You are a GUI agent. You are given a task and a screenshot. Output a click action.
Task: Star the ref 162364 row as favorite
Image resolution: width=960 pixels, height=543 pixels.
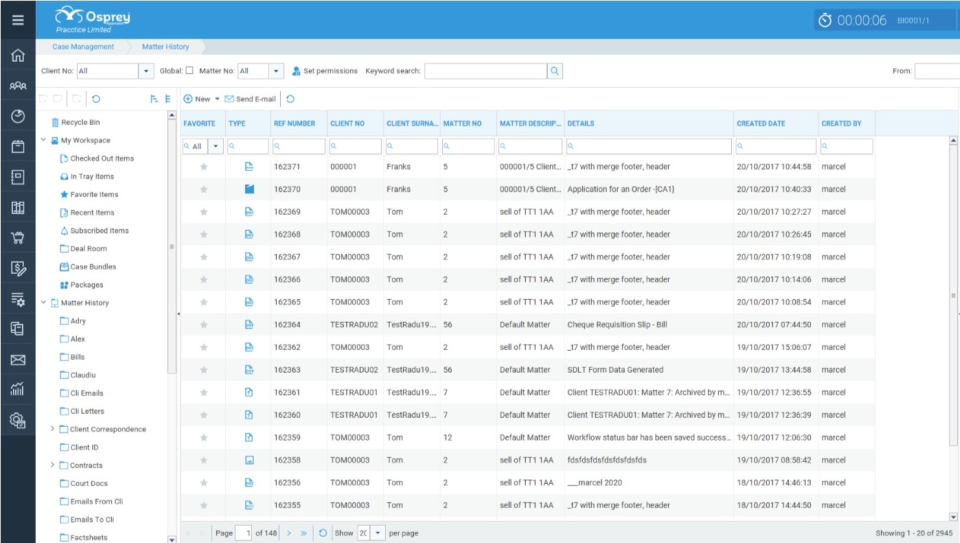pyautogui.click(x=204, y=325)
